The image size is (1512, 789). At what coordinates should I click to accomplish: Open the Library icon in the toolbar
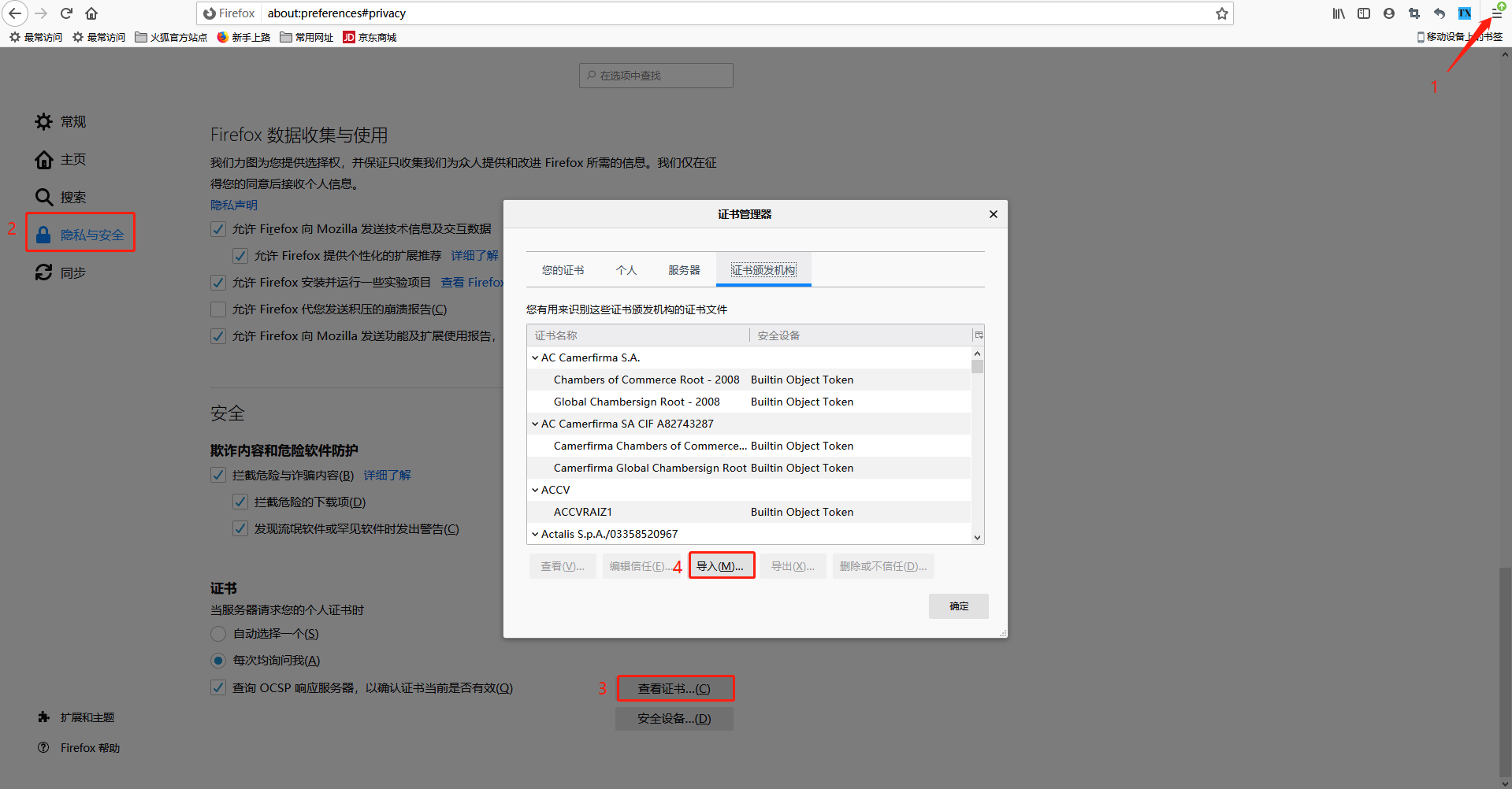[1339, 13]
